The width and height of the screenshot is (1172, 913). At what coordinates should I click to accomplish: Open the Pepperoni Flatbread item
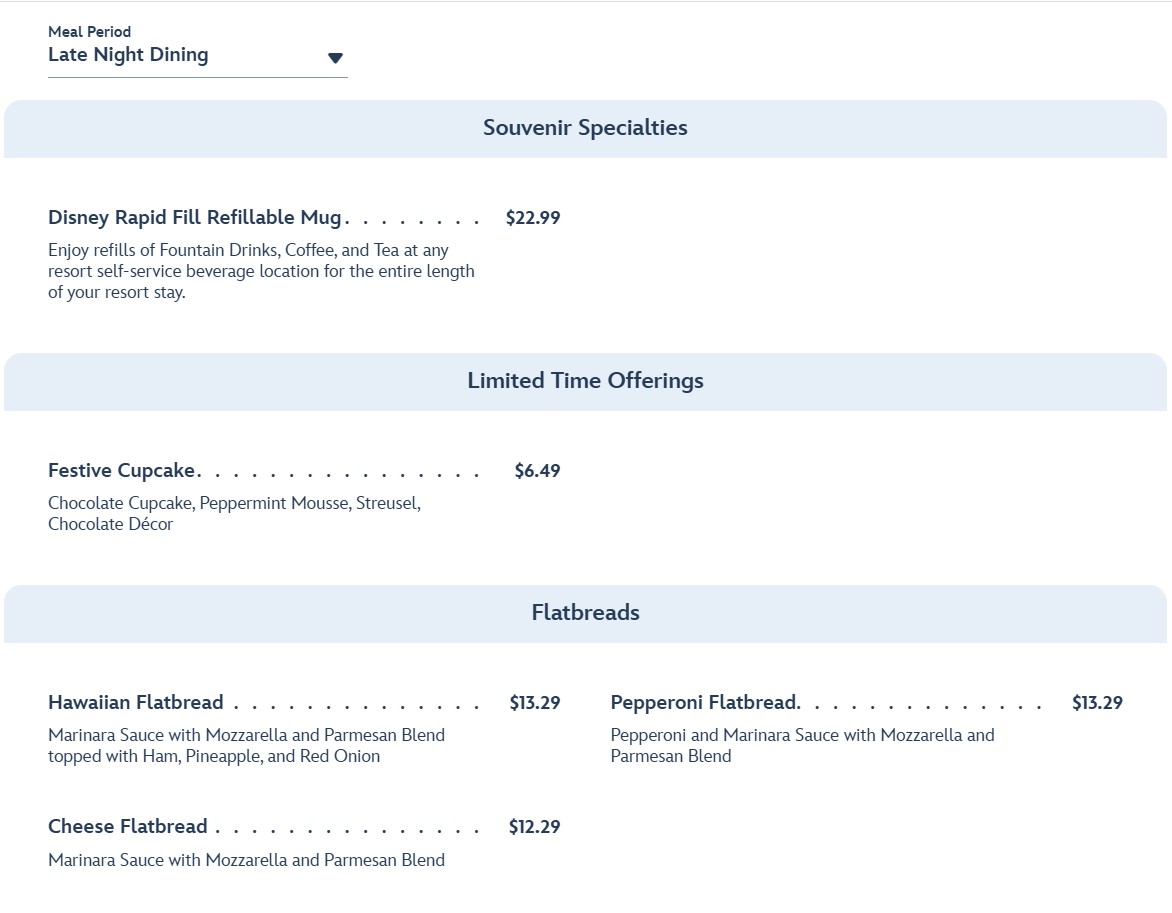point(704,703)
